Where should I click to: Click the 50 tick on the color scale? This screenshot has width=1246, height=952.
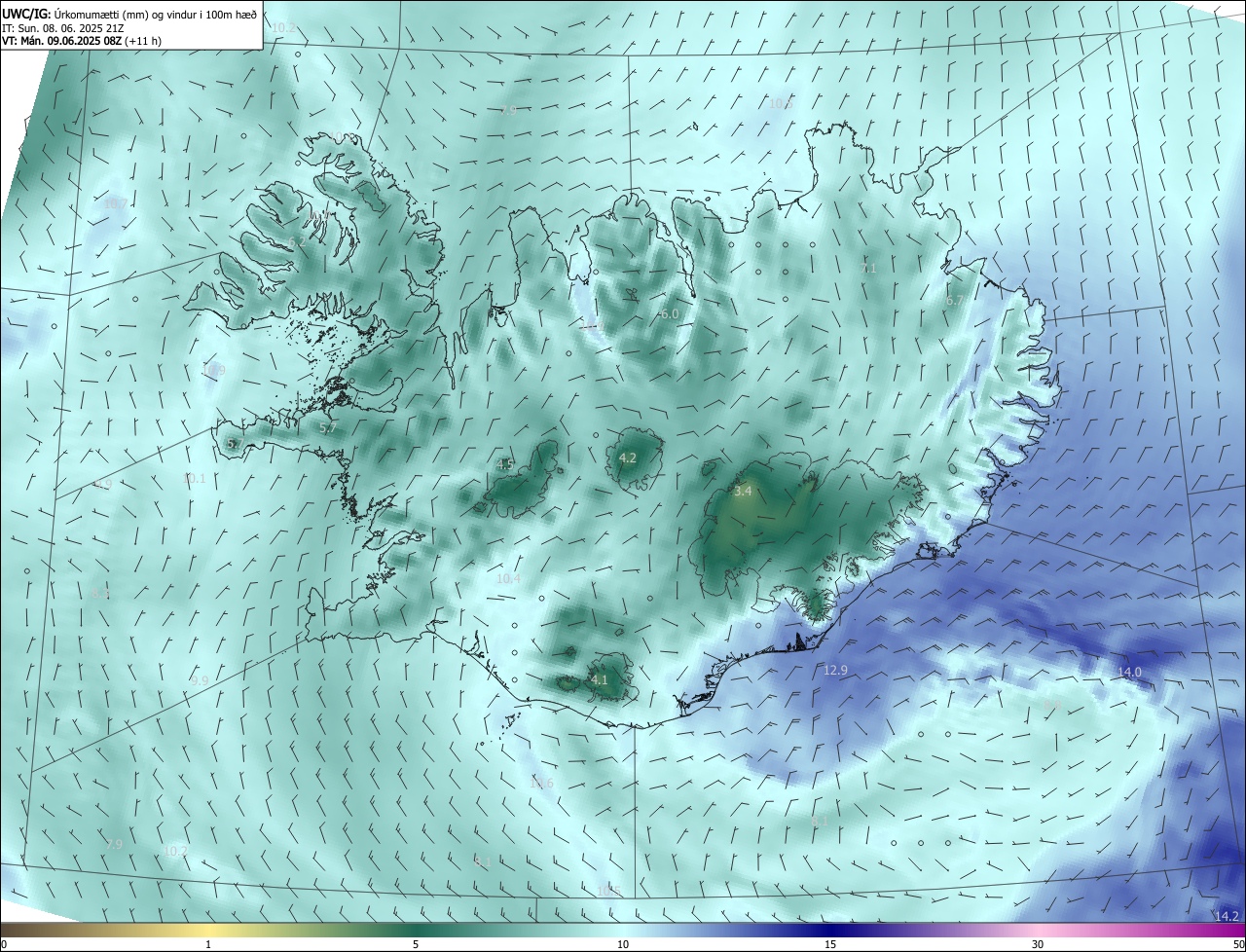pyautogui.click(x=1238, y=944)
